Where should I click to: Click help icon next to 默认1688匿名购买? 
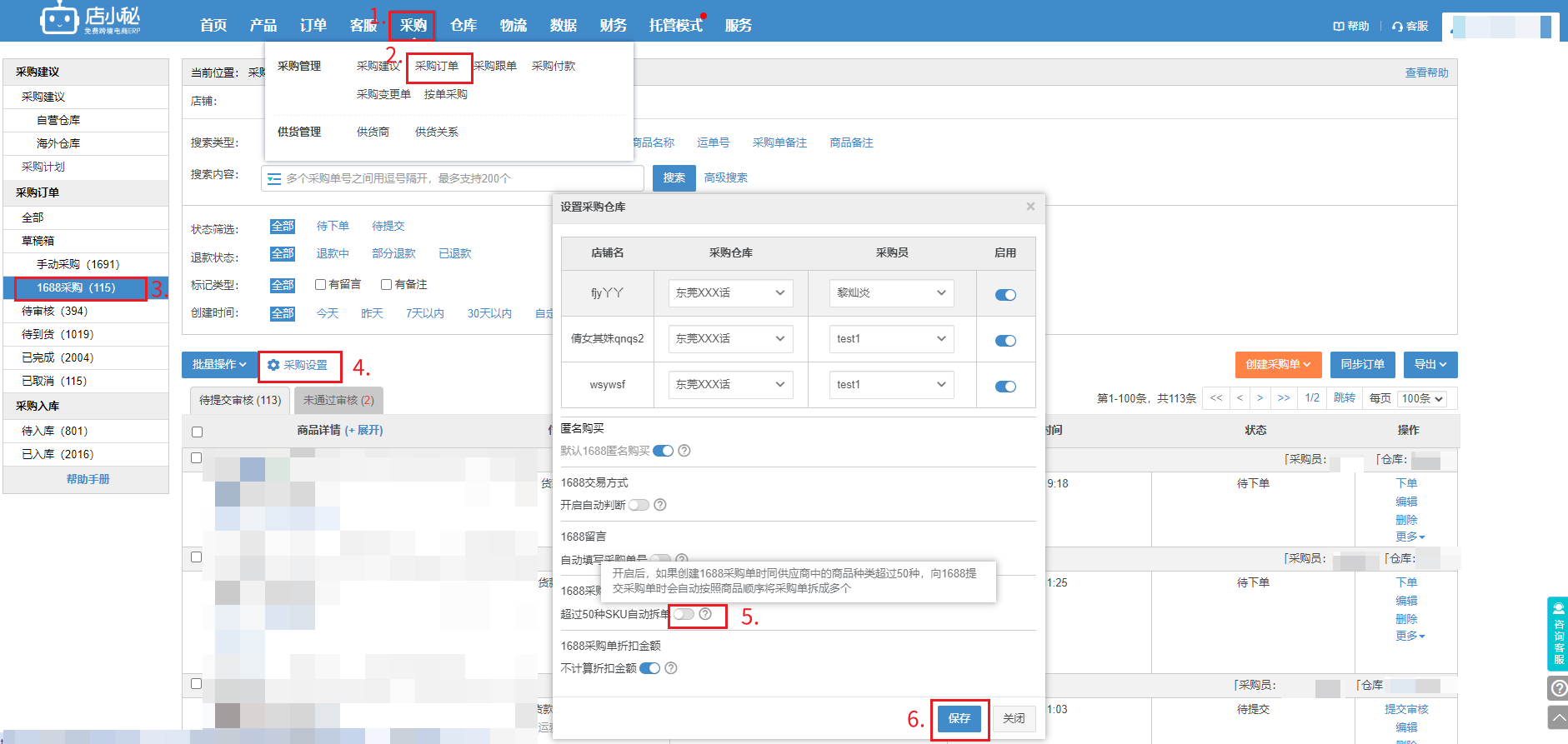684,451
